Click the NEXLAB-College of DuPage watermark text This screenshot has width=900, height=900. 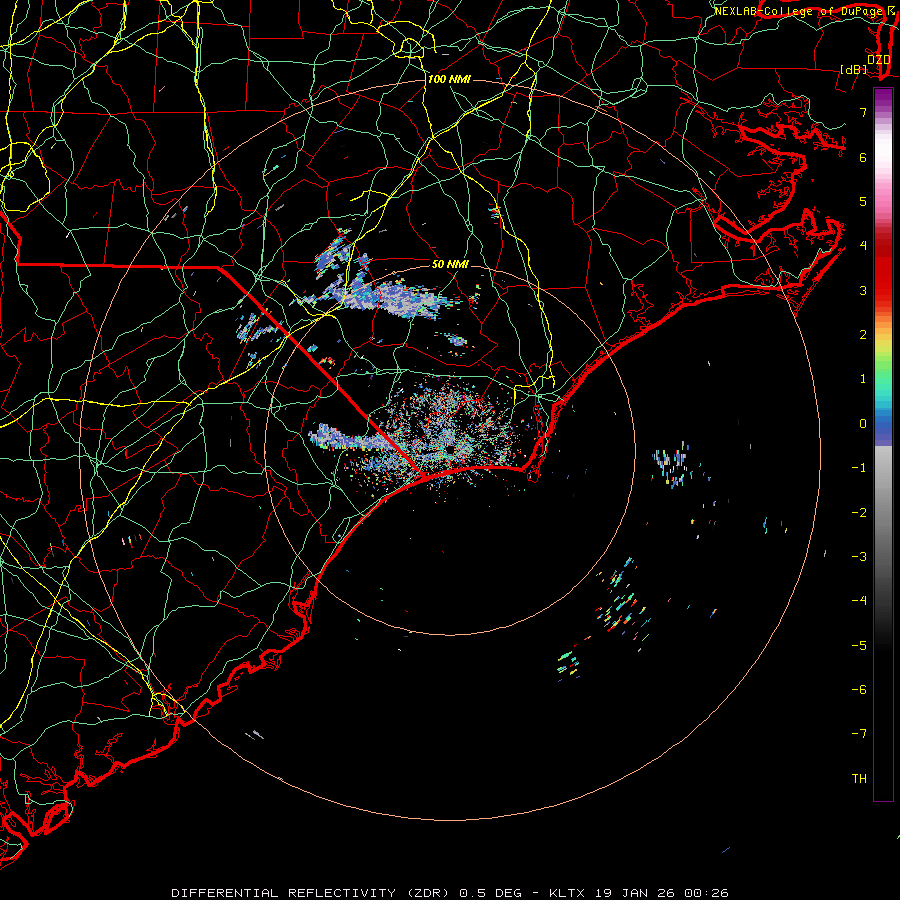click(799, 11)
